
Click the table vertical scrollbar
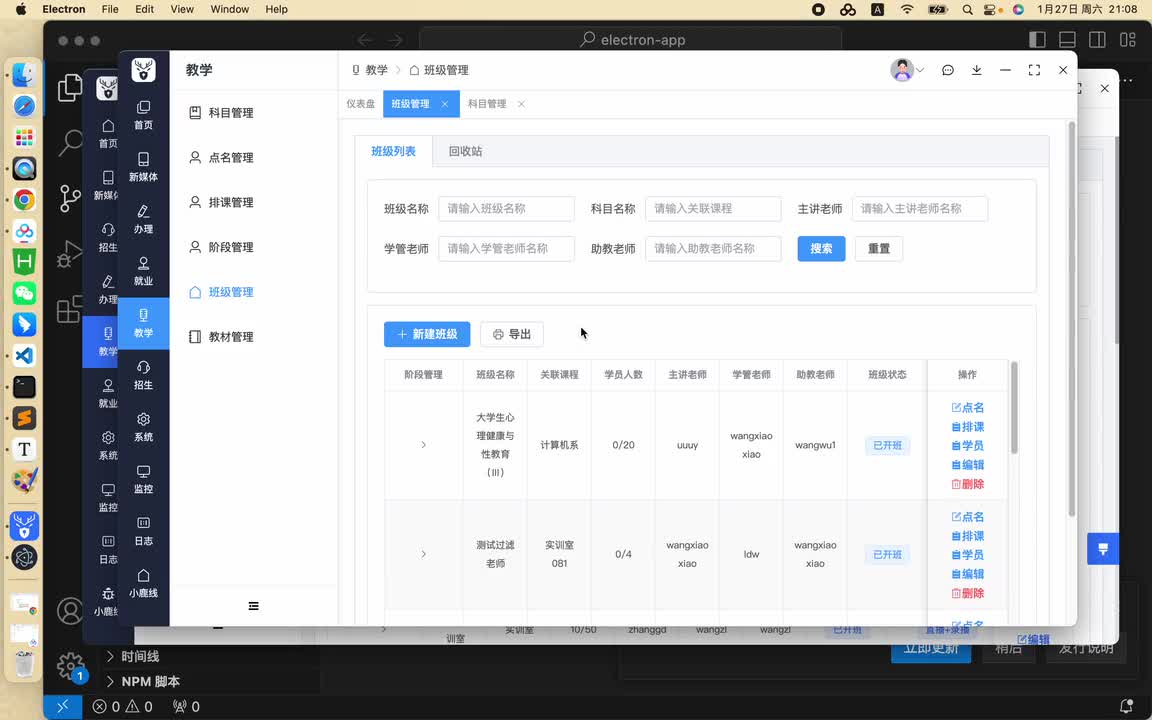point(1015,408)
